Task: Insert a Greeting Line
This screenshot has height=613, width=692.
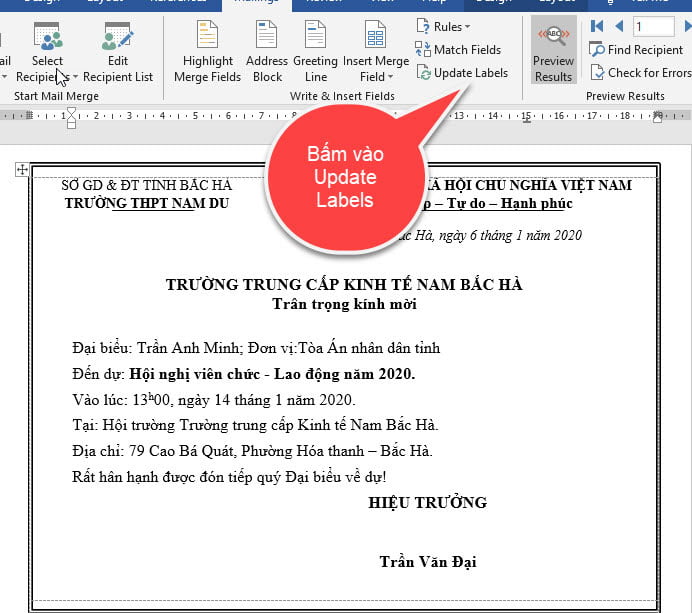Action: point(316,53)
